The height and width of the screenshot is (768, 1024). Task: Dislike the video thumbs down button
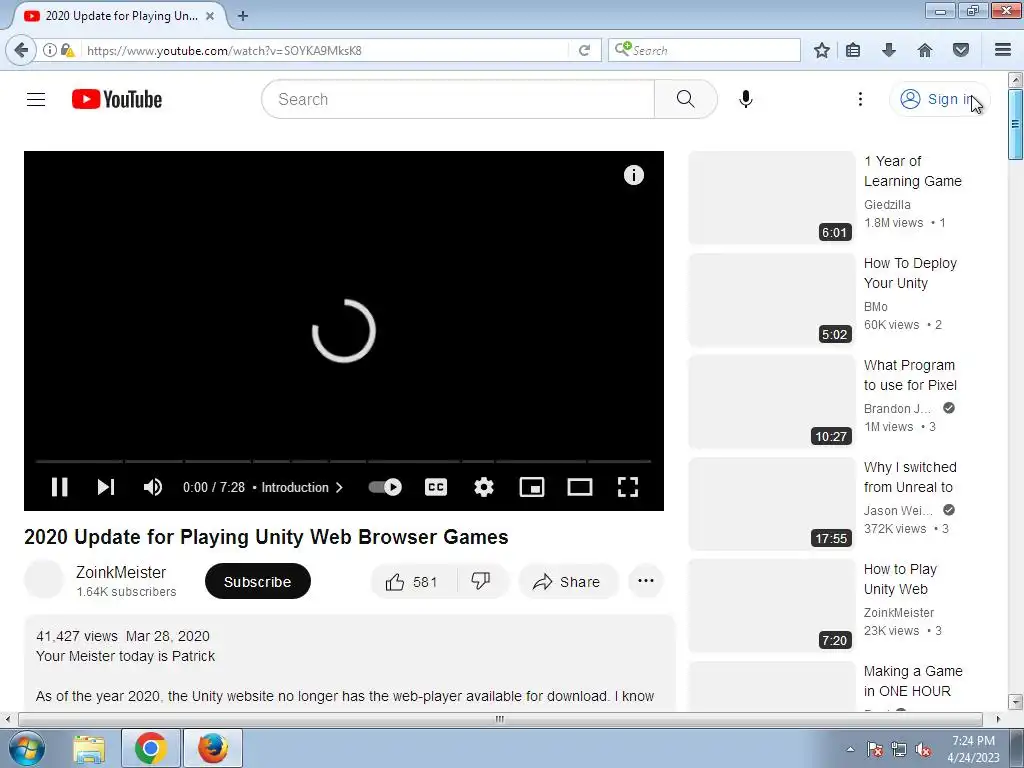tap(481, 581)
